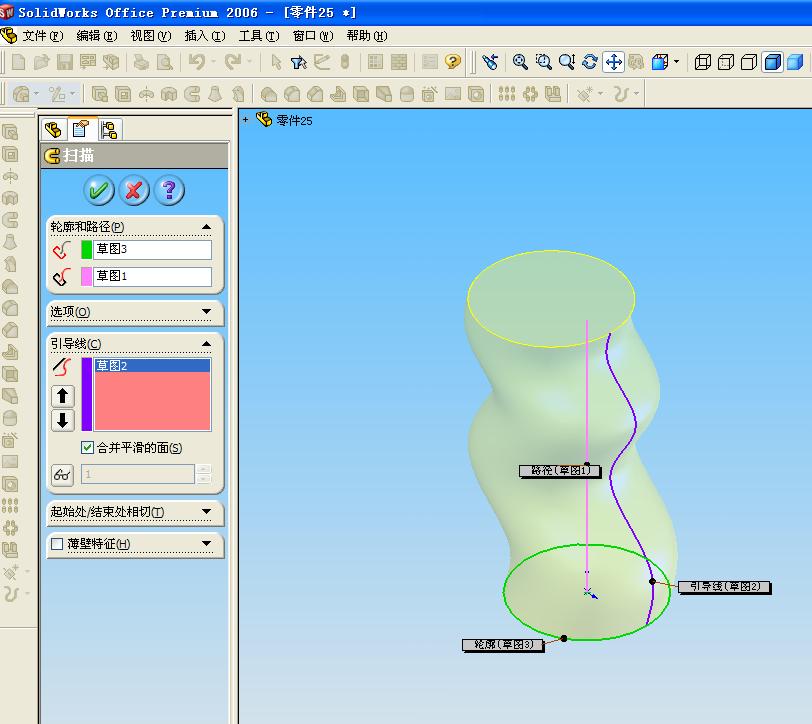Expand the 零件25 flyout tree
Screen dimensions: 812x724
pos(245,120)
